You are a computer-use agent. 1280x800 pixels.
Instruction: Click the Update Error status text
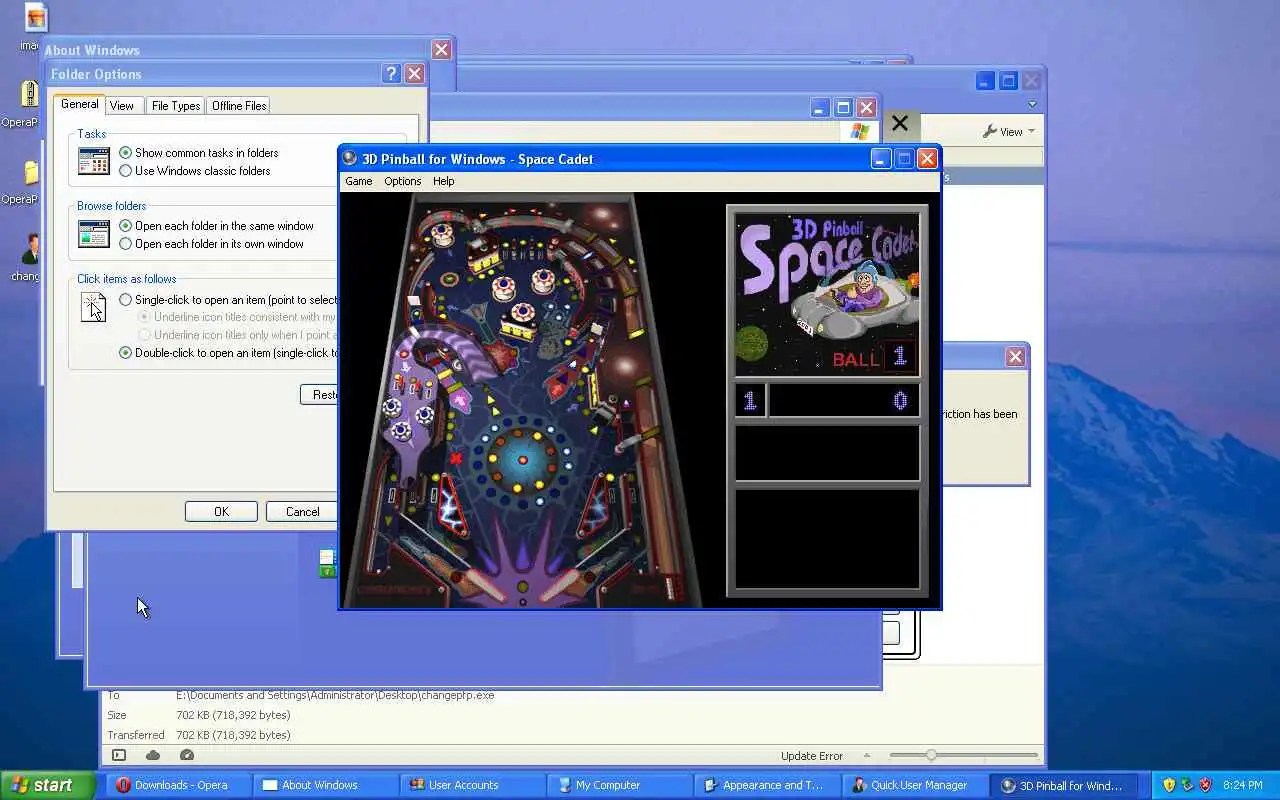click(812, 756)
